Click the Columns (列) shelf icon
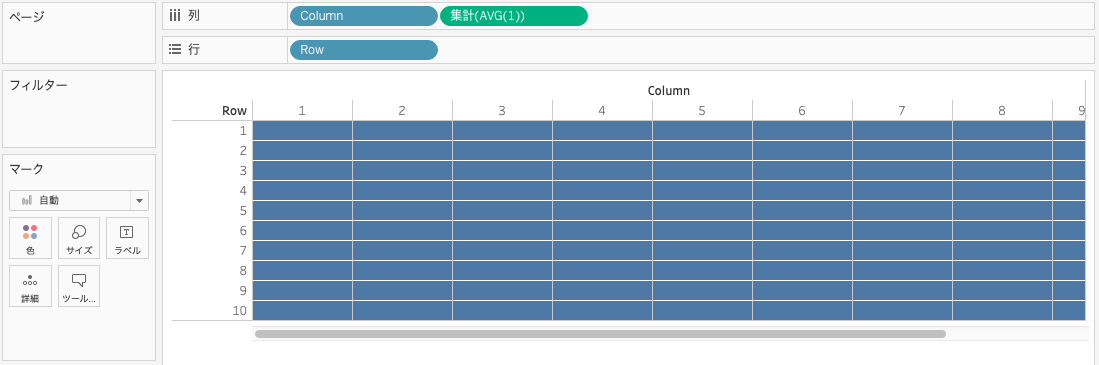This screenshot has height=365, width=1099. (175, 15)
